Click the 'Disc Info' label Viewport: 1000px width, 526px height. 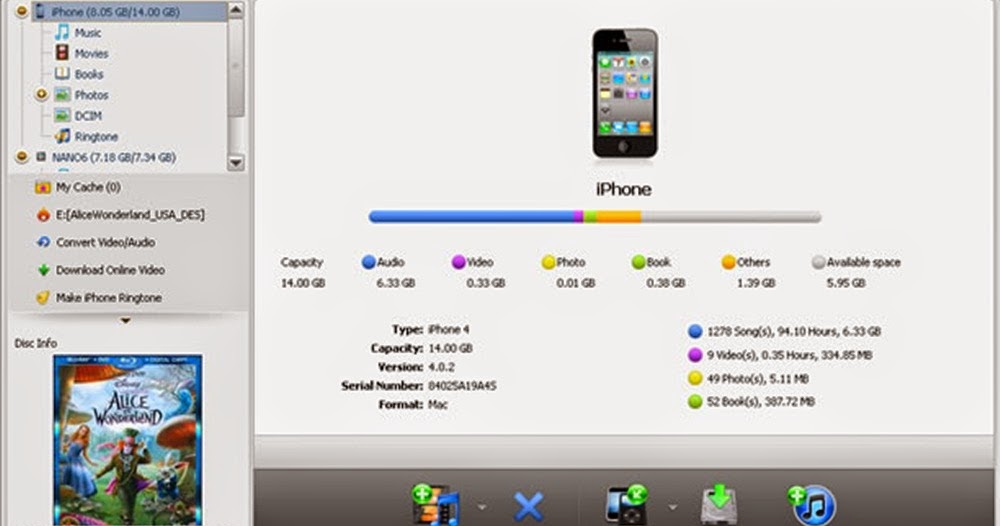pos(36,343)
